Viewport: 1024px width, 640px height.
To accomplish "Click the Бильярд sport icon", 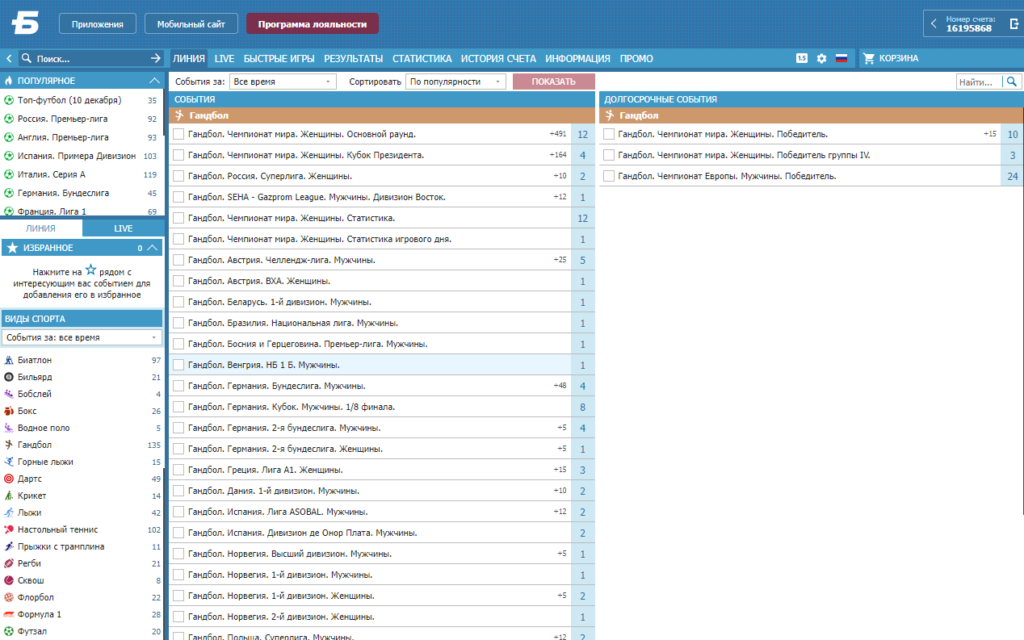I will (x=9, y=377).
